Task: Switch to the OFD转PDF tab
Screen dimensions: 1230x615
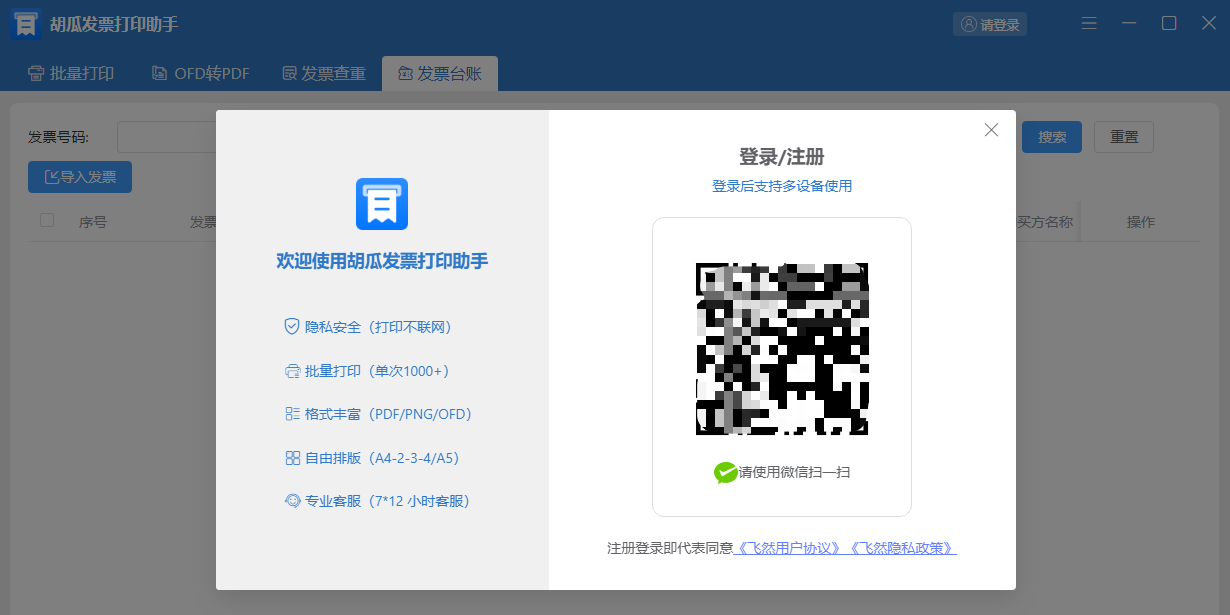Action: pos(200,73)
